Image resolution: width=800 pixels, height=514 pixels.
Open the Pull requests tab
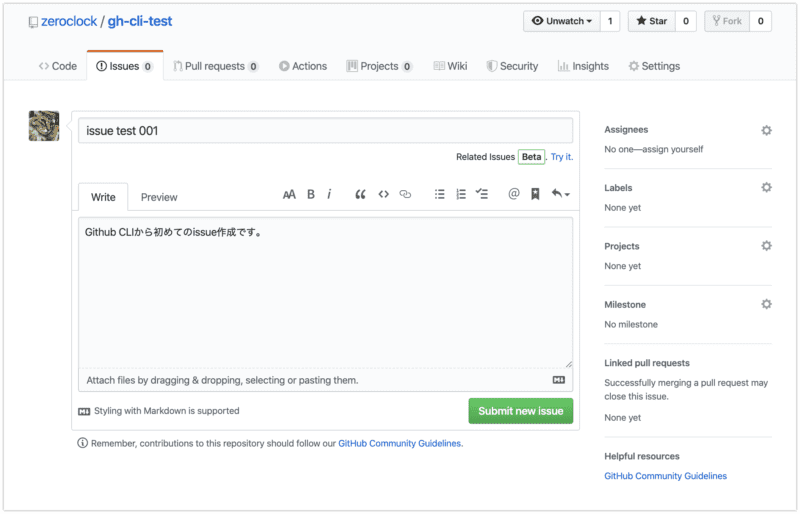[214, 66]
